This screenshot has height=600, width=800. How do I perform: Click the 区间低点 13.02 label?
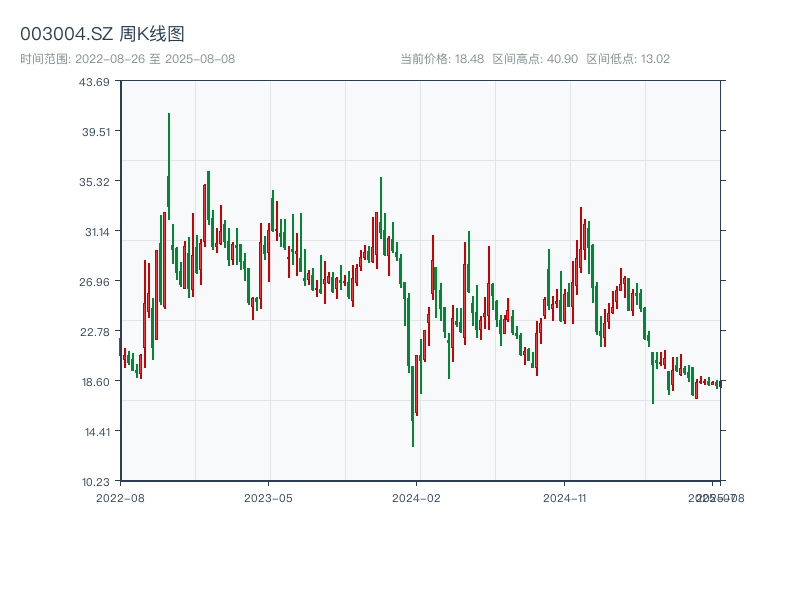point(628,59)
